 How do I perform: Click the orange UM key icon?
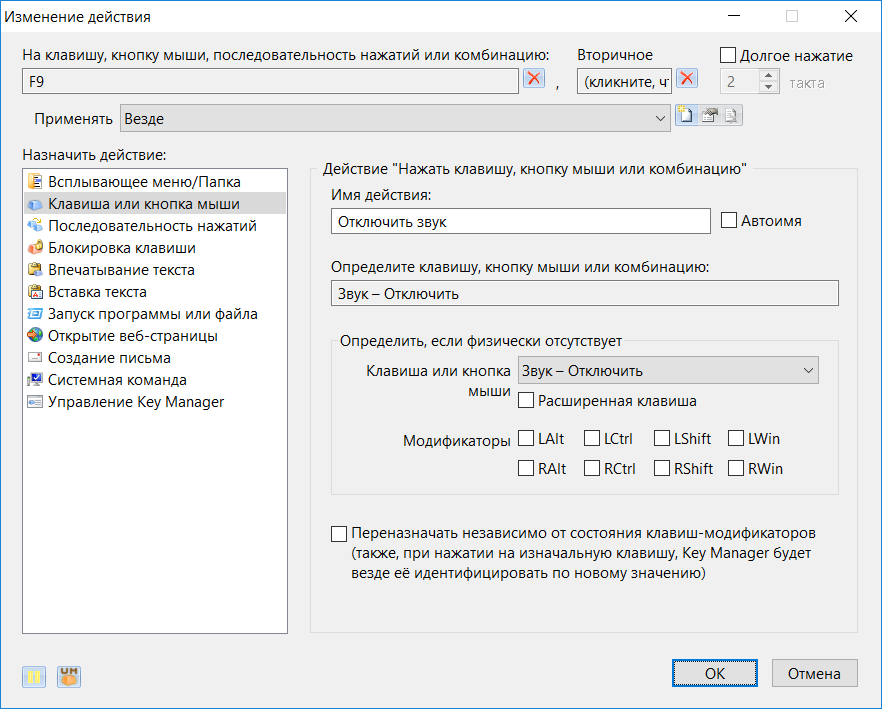point(69,677)
